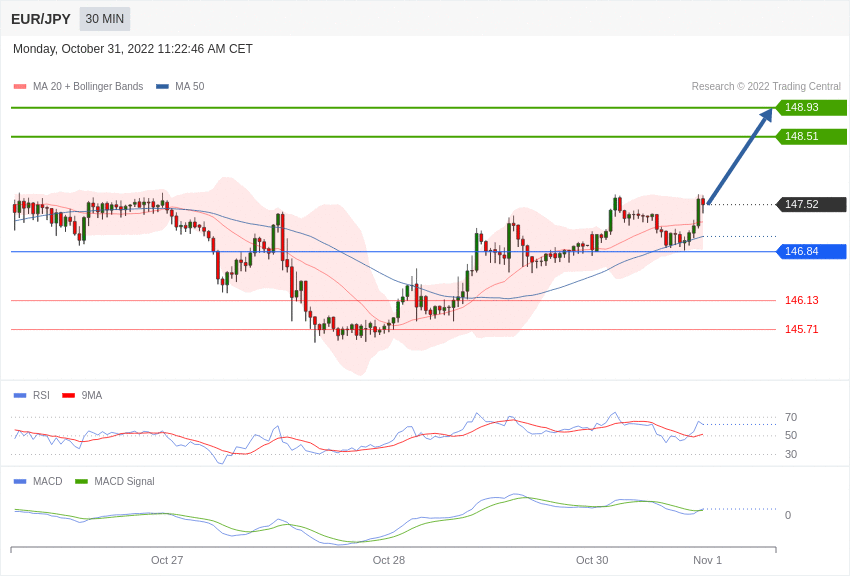
Task: Click the MA 50 legend color swatch
Action: [162, 87]
